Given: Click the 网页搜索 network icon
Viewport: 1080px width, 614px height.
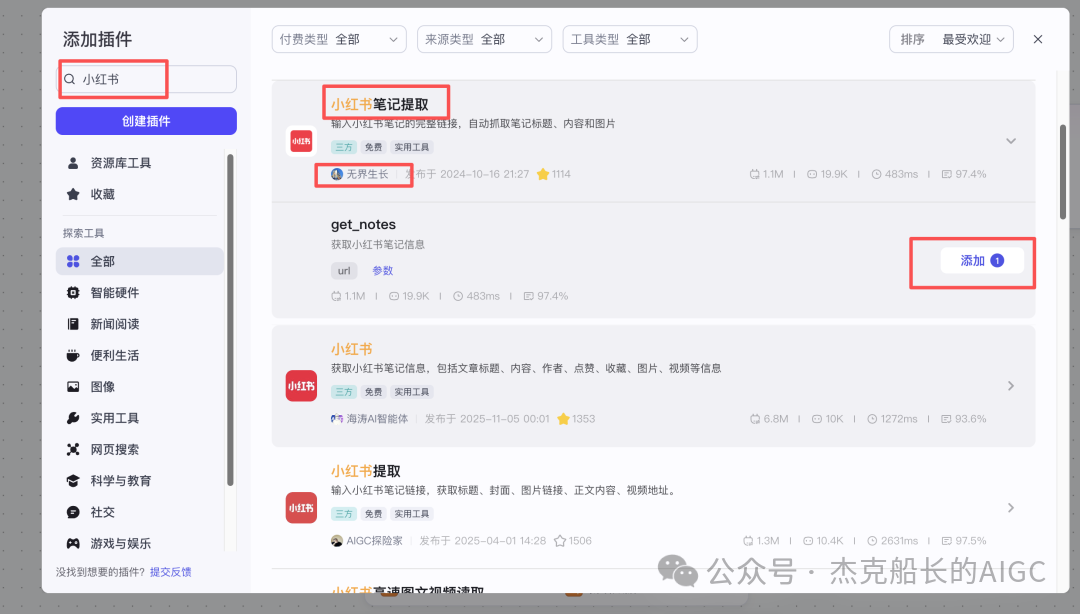Looking at the screenshot, I should pos(73,449).
